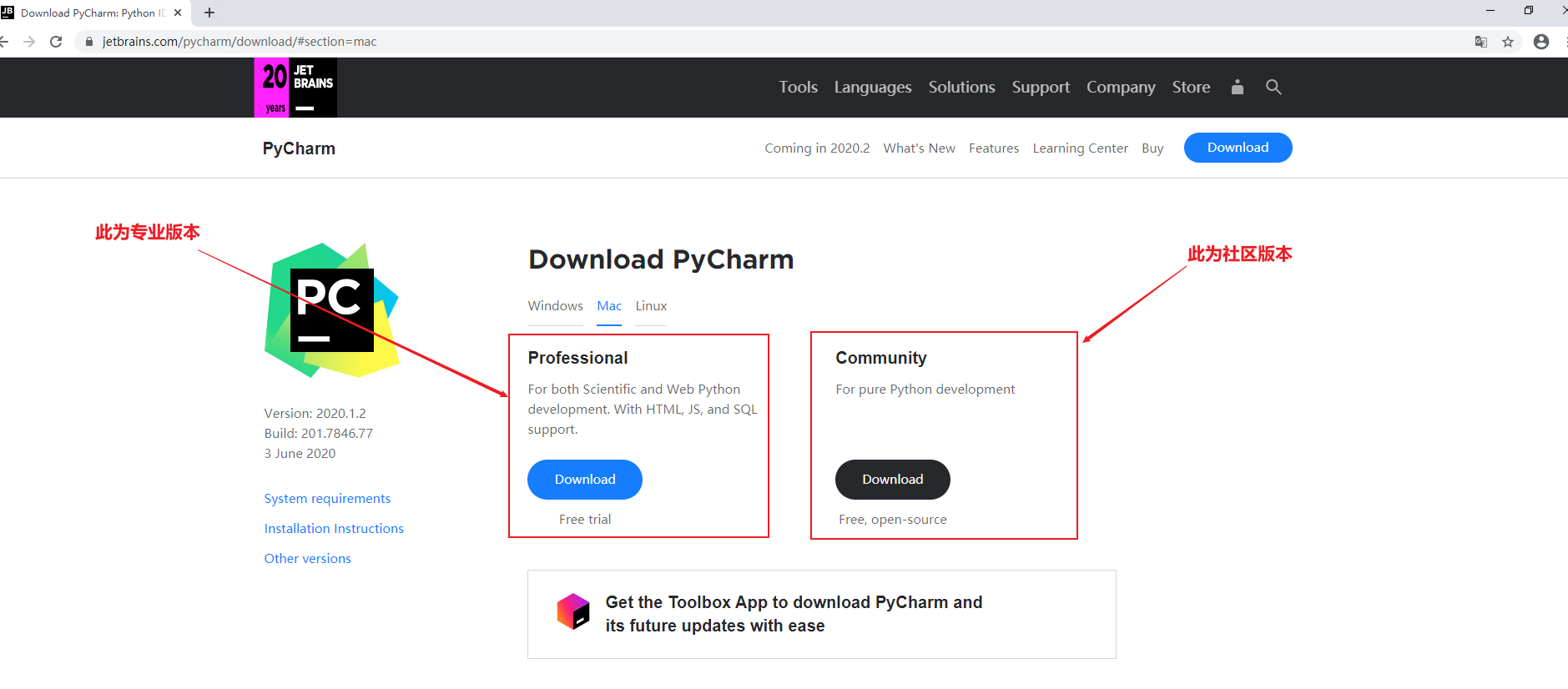
Task: Switch to the Mac tab
Action: [609, 306]
